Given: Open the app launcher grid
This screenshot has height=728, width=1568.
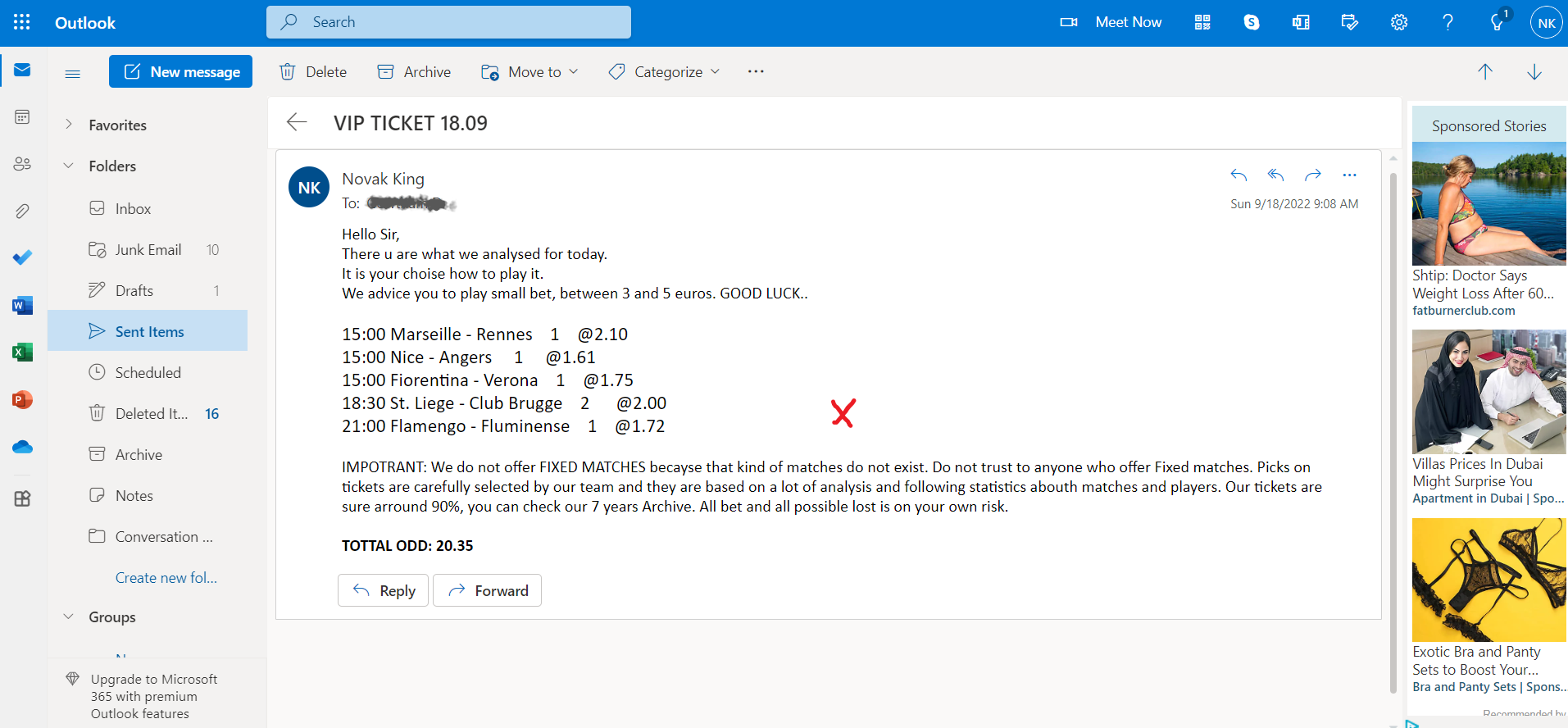Looking at the screenshot, I should pos(22,22).
